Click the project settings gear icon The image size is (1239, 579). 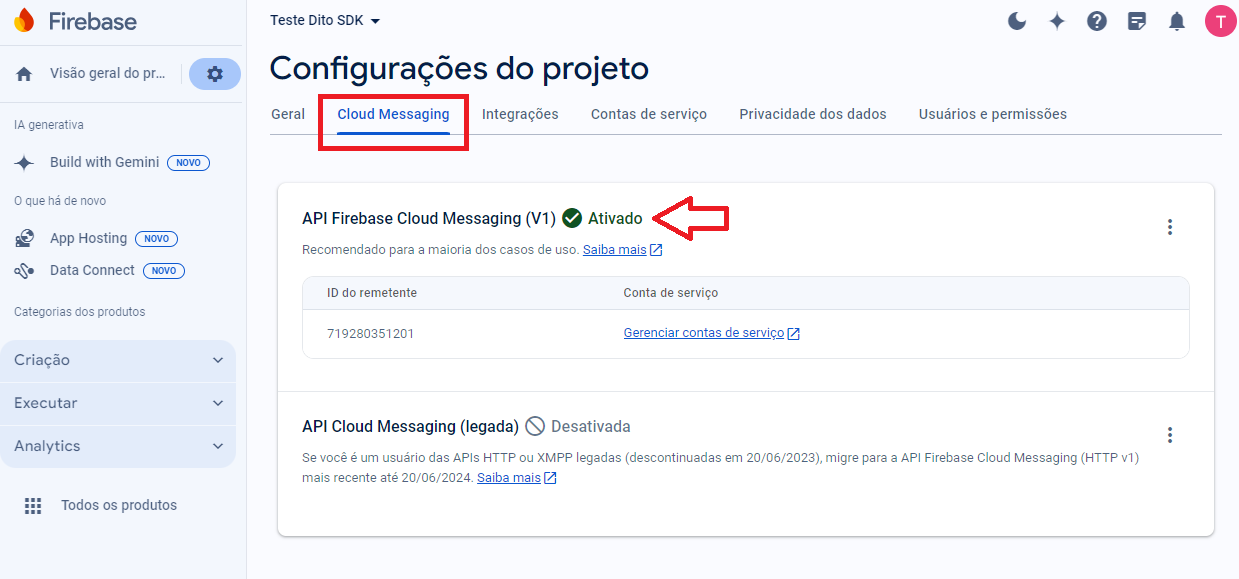[215, 74]
